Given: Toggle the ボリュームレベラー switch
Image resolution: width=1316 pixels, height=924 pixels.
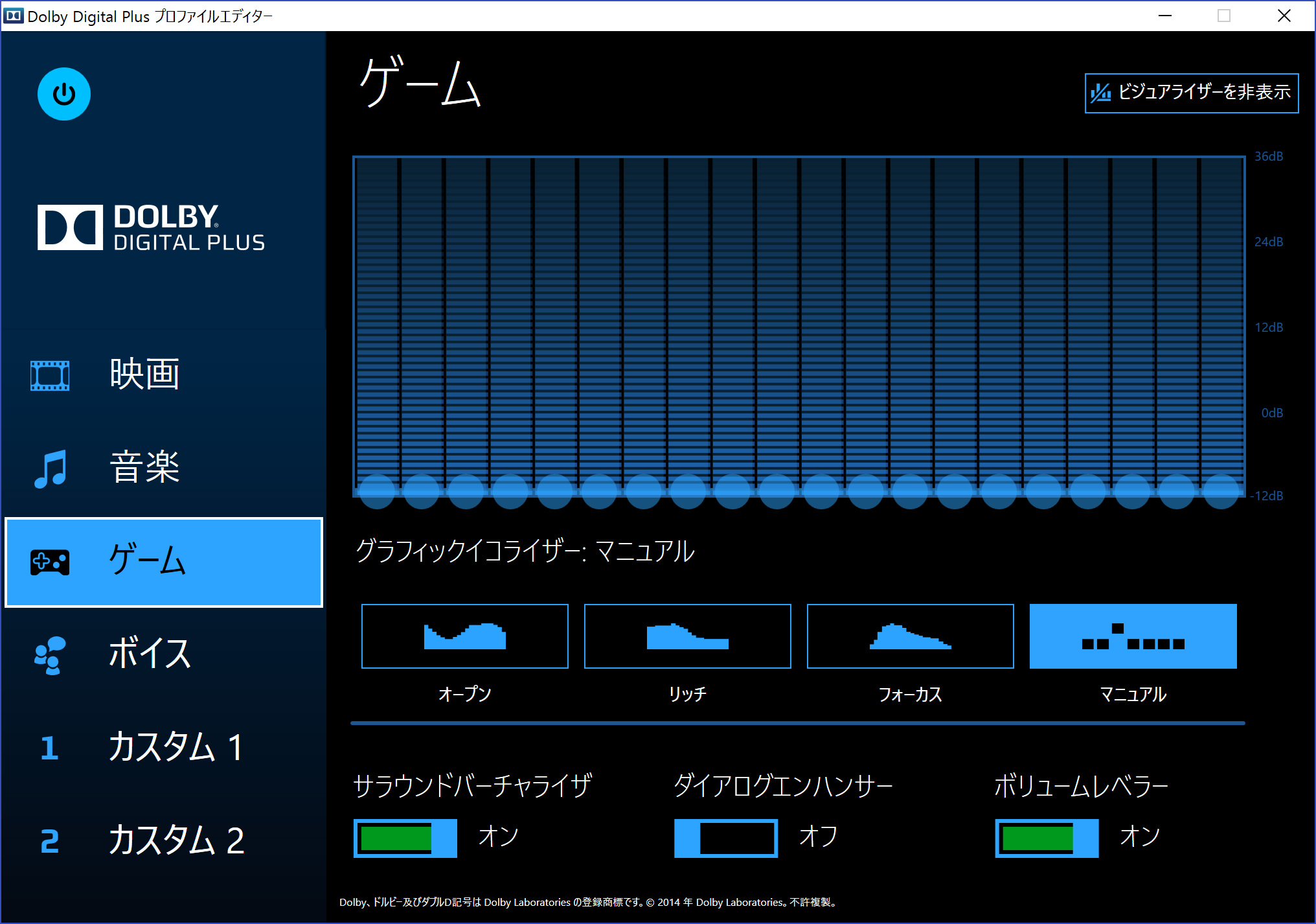Looking at the screenshot, I should pyautogui.click(x=1047, y=838).
